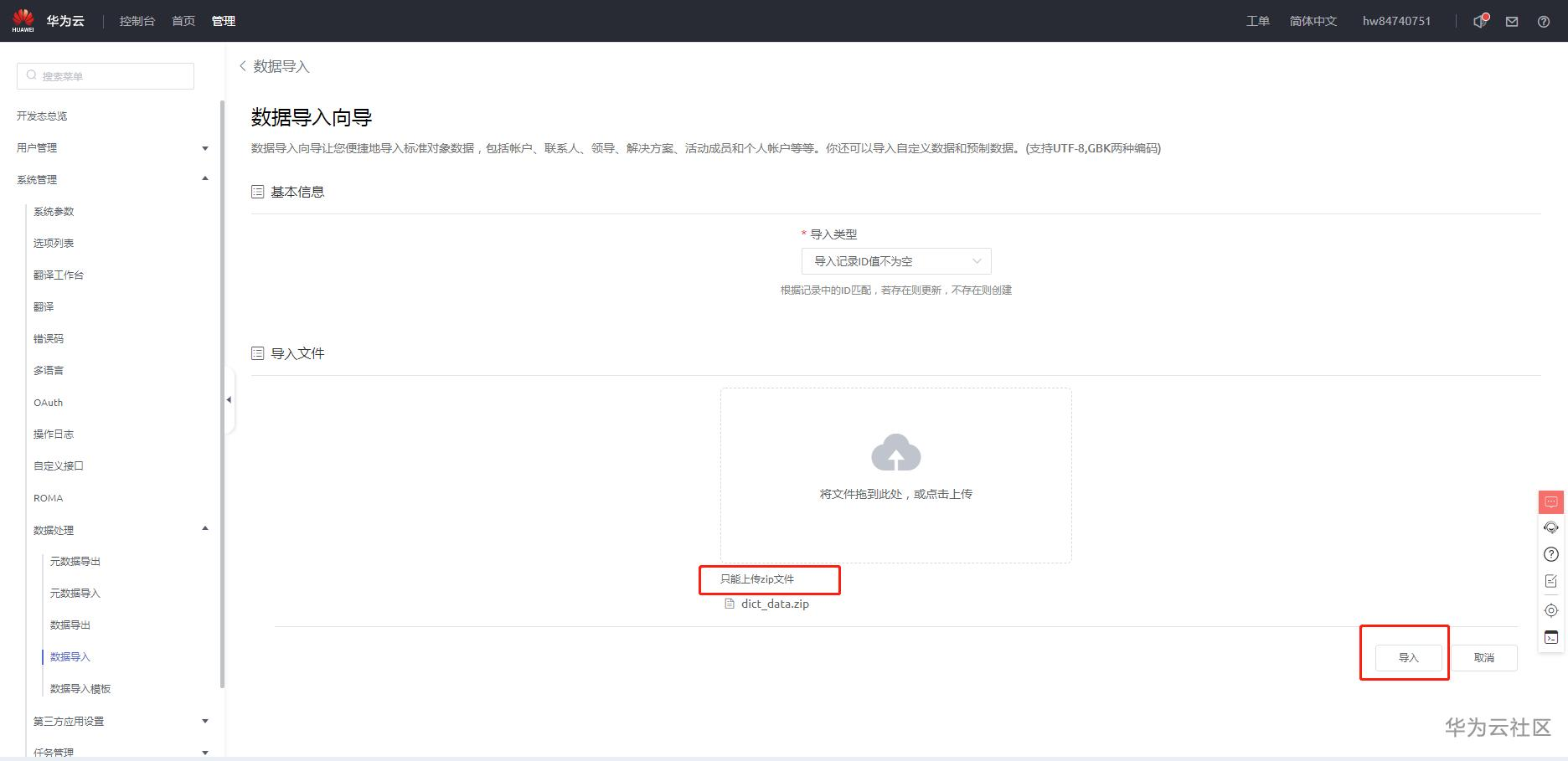This screenshot has width=1568, height=761.
Task: Click the 将文件拖到此处，或点击上传 upload area
Action: coord(896,476)
